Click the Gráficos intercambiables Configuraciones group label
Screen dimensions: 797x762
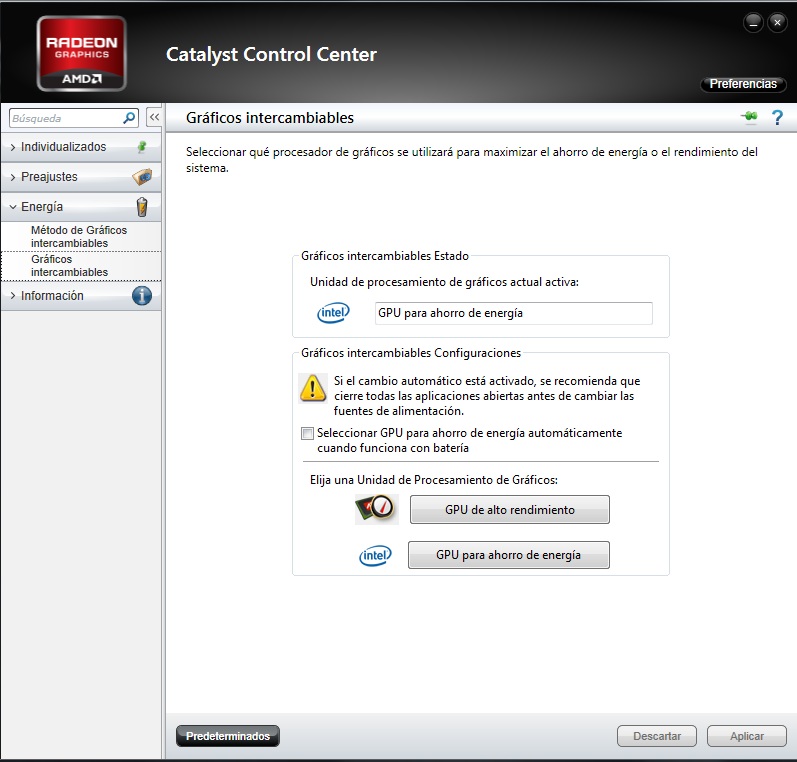(411, 353)
